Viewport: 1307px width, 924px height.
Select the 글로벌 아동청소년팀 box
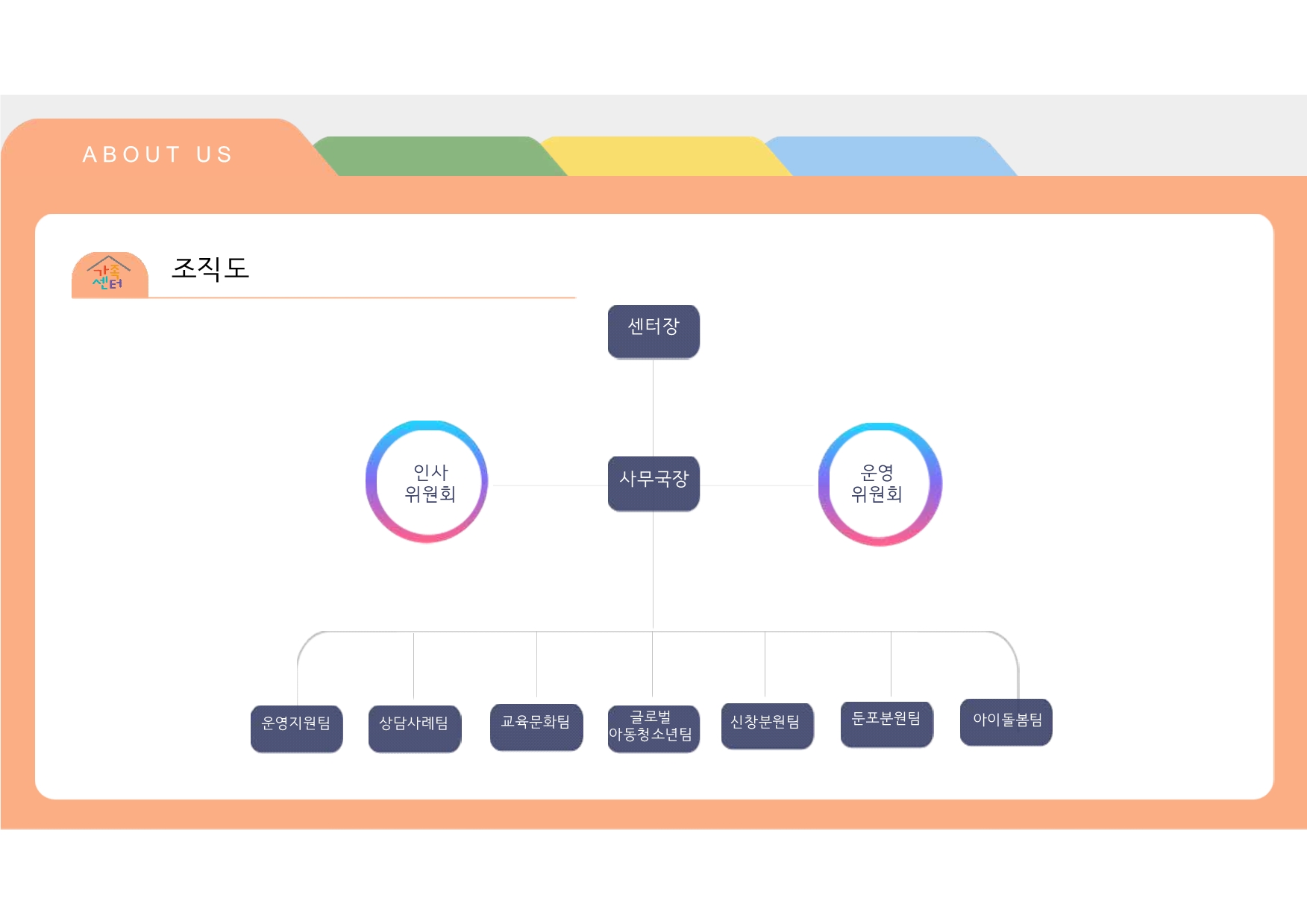tap(653, 728)
